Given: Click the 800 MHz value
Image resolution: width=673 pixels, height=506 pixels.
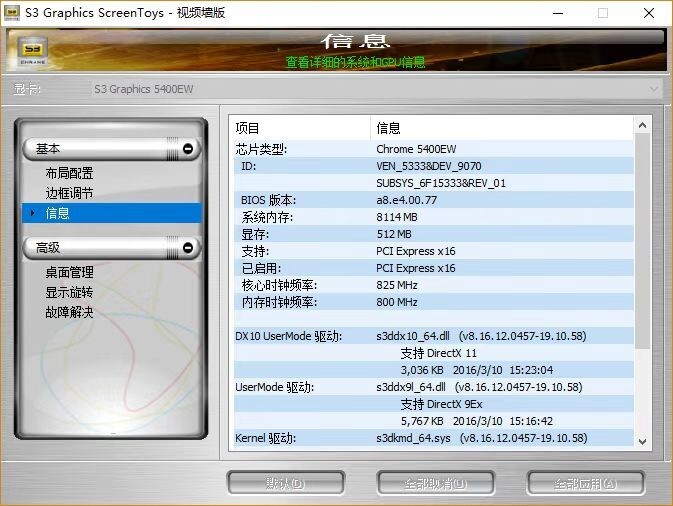Looking at the screenshot, I should 397,302.
